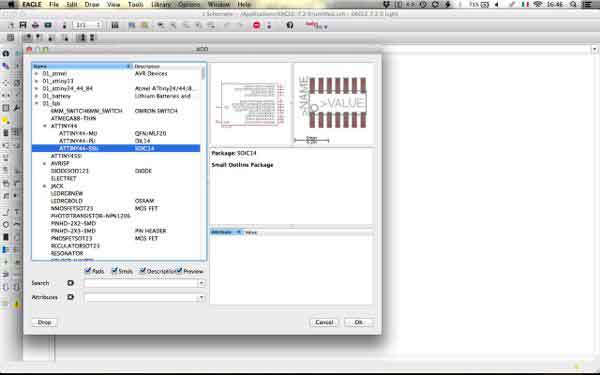Expand the JACK device node

[44, 186]
